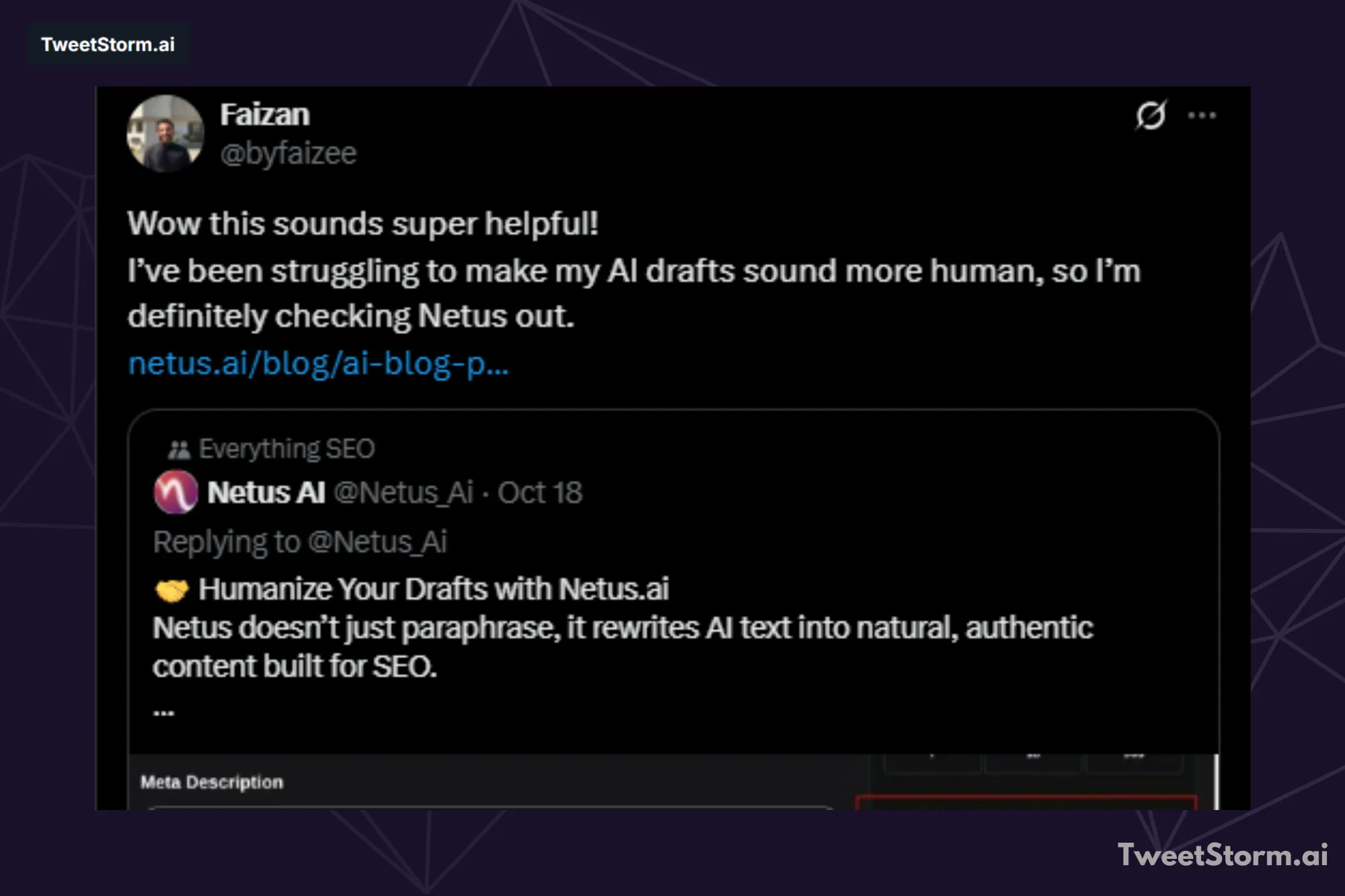Click the community people icon beside Everything SEO
Screen dimensions: 1345x896
coord(178,447)
